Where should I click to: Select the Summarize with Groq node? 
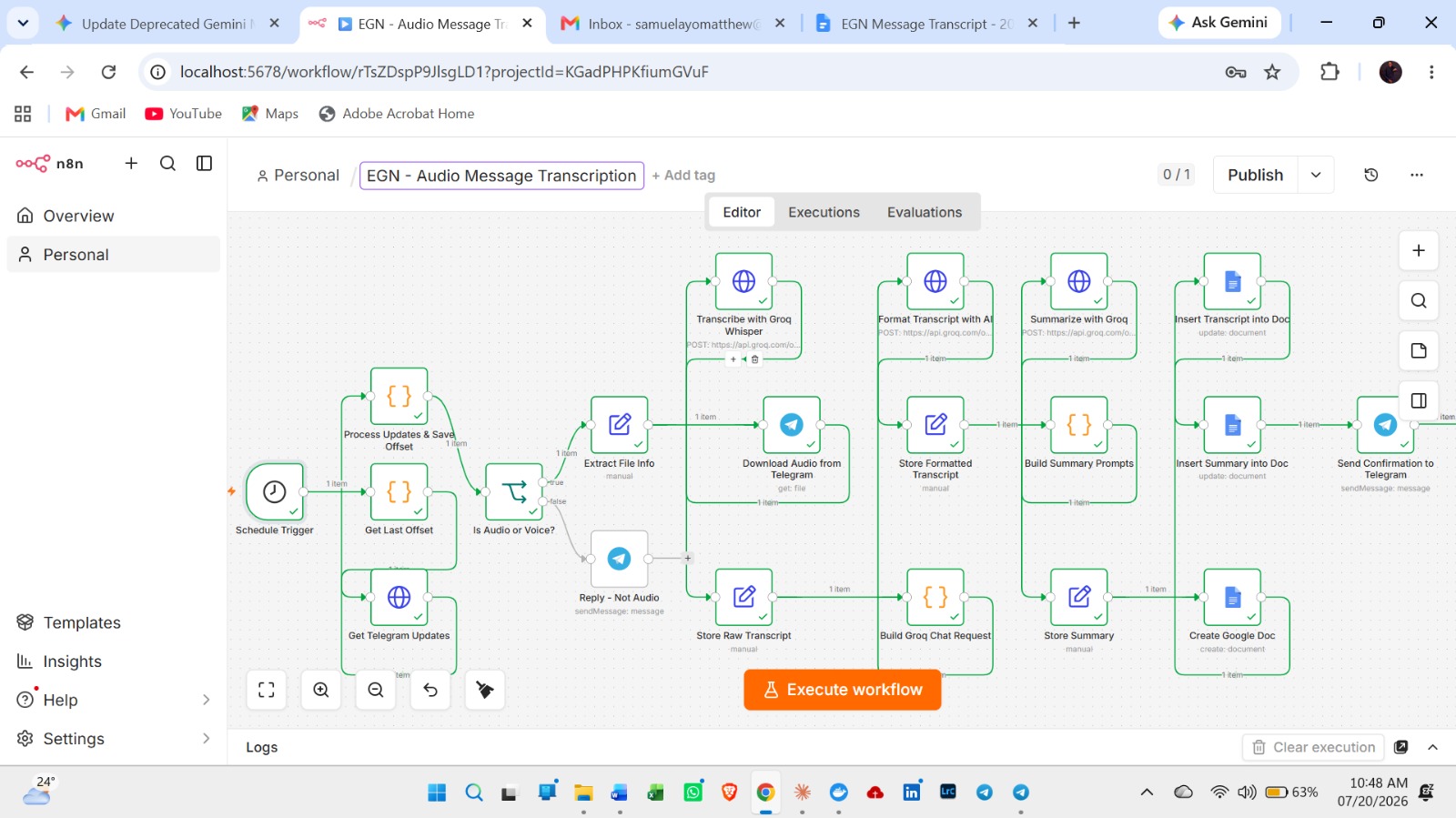pos(1079,281)
